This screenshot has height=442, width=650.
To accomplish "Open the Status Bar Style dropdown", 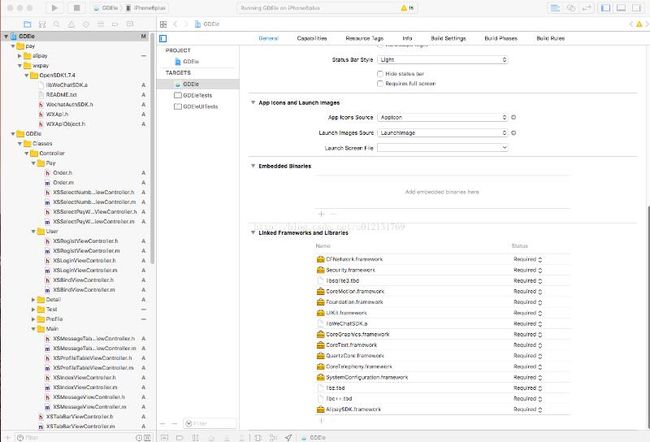I will (x=442, y=60).
